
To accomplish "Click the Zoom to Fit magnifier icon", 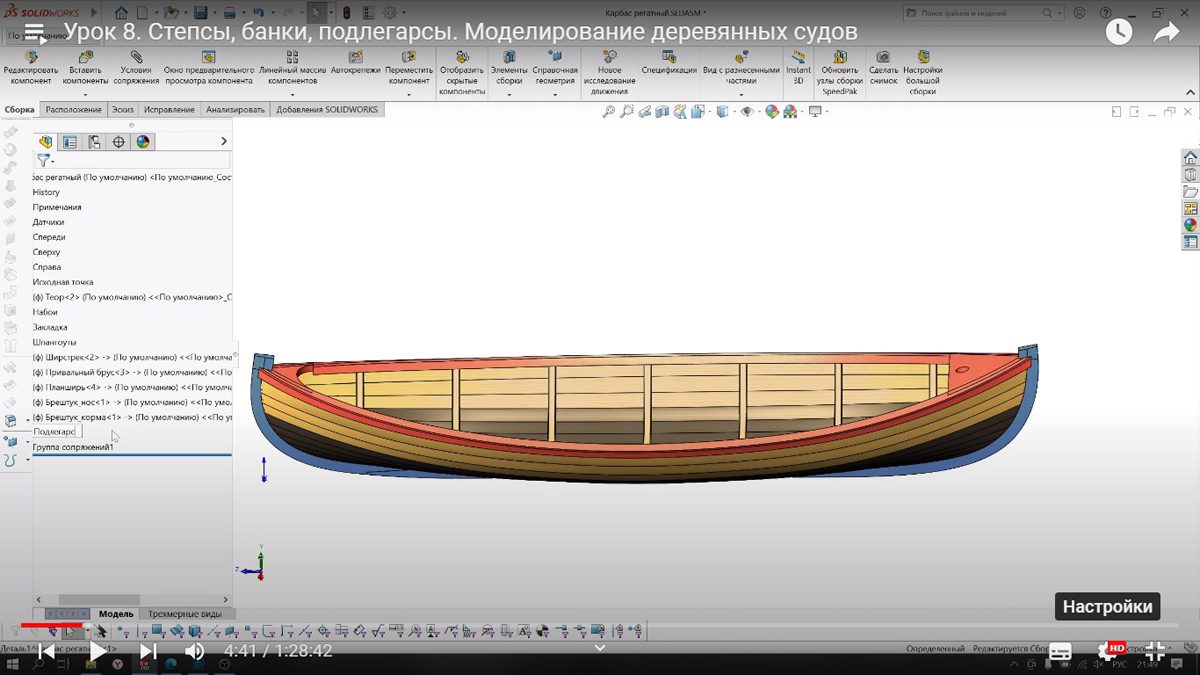I will click(x=608, y=112).
